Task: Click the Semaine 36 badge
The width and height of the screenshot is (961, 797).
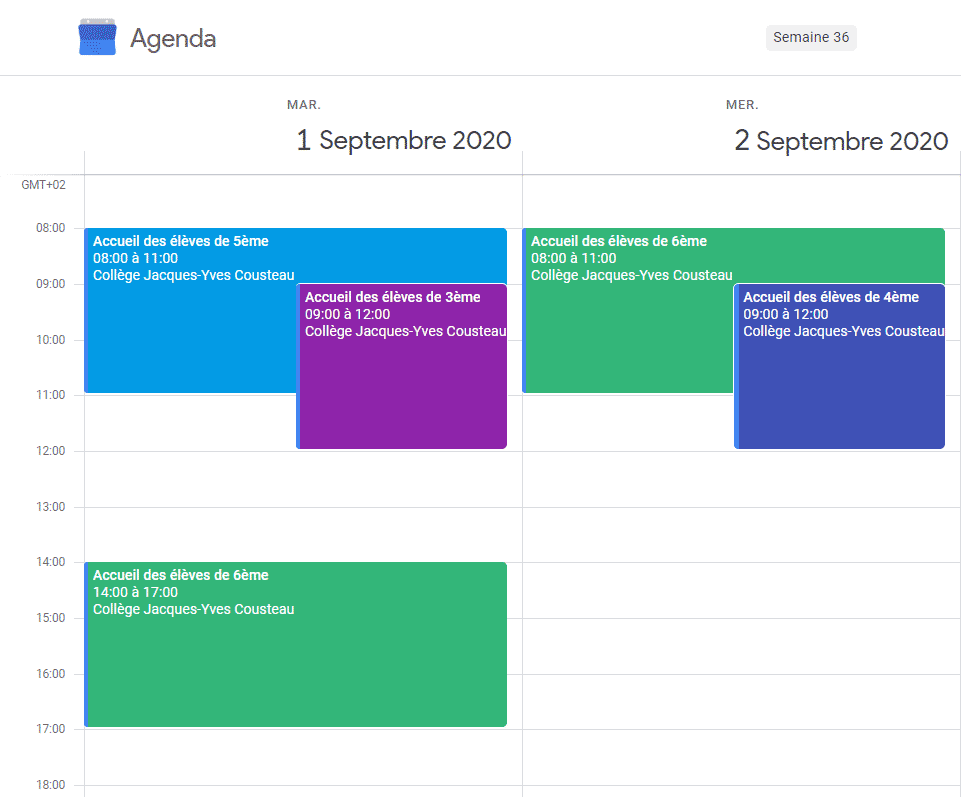Action: click(811, 37)
